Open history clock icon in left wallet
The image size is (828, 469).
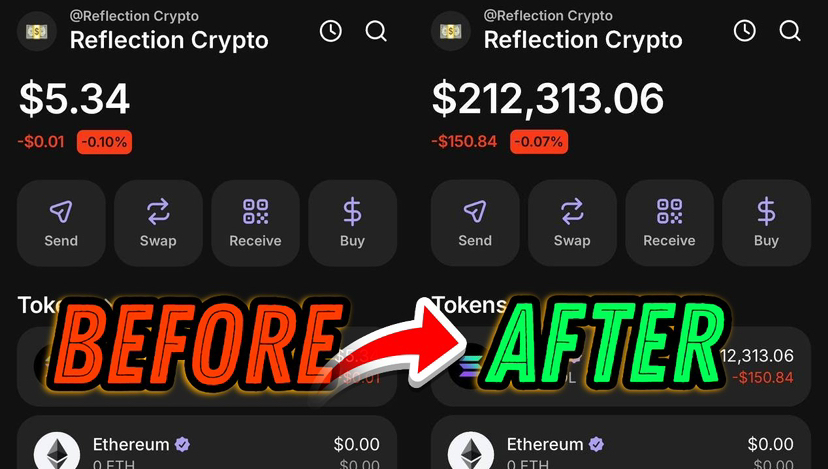[x=331, y=31]
